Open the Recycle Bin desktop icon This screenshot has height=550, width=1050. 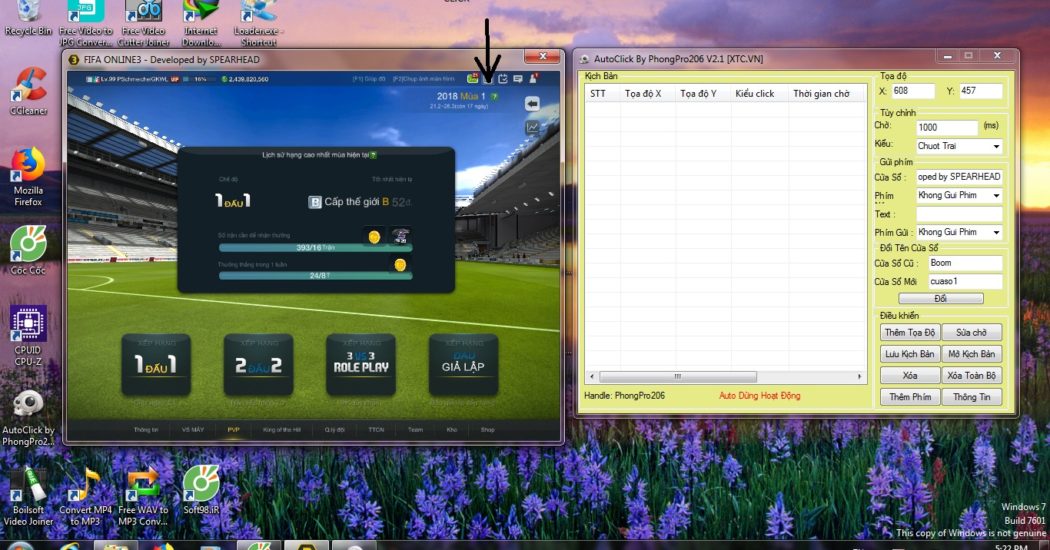click(x=27, y=17)
